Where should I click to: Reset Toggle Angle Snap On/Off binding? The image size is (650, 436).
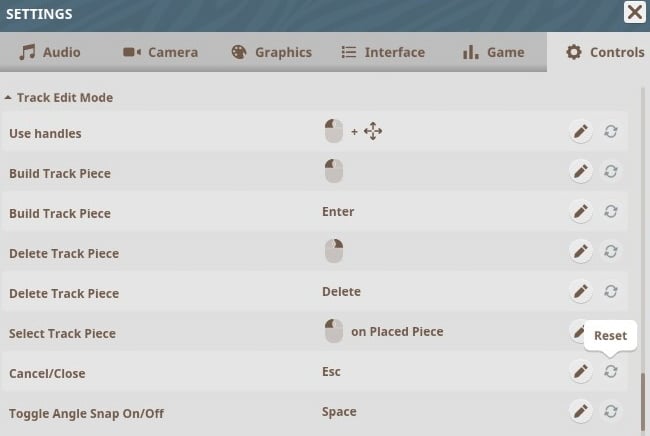[610, 411]
